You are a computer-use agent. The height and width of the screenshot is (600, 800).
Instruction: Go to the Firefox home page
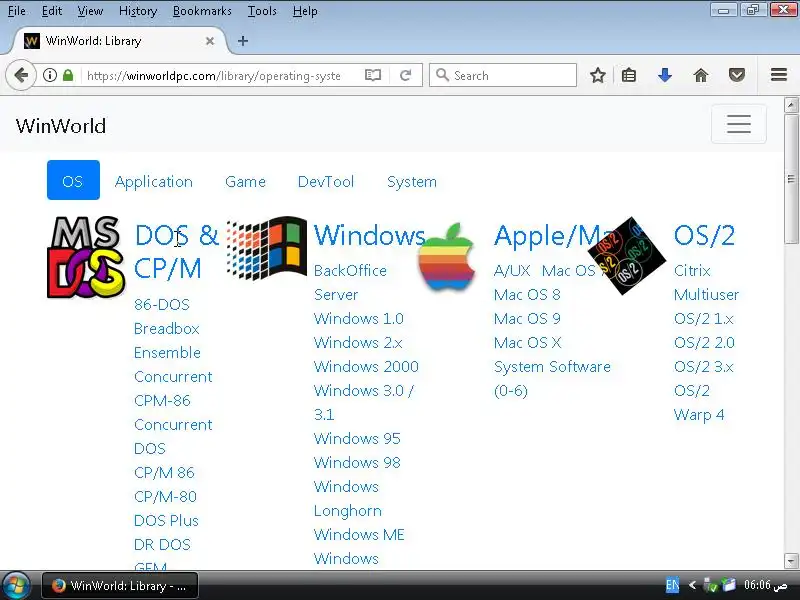point(701,76)
